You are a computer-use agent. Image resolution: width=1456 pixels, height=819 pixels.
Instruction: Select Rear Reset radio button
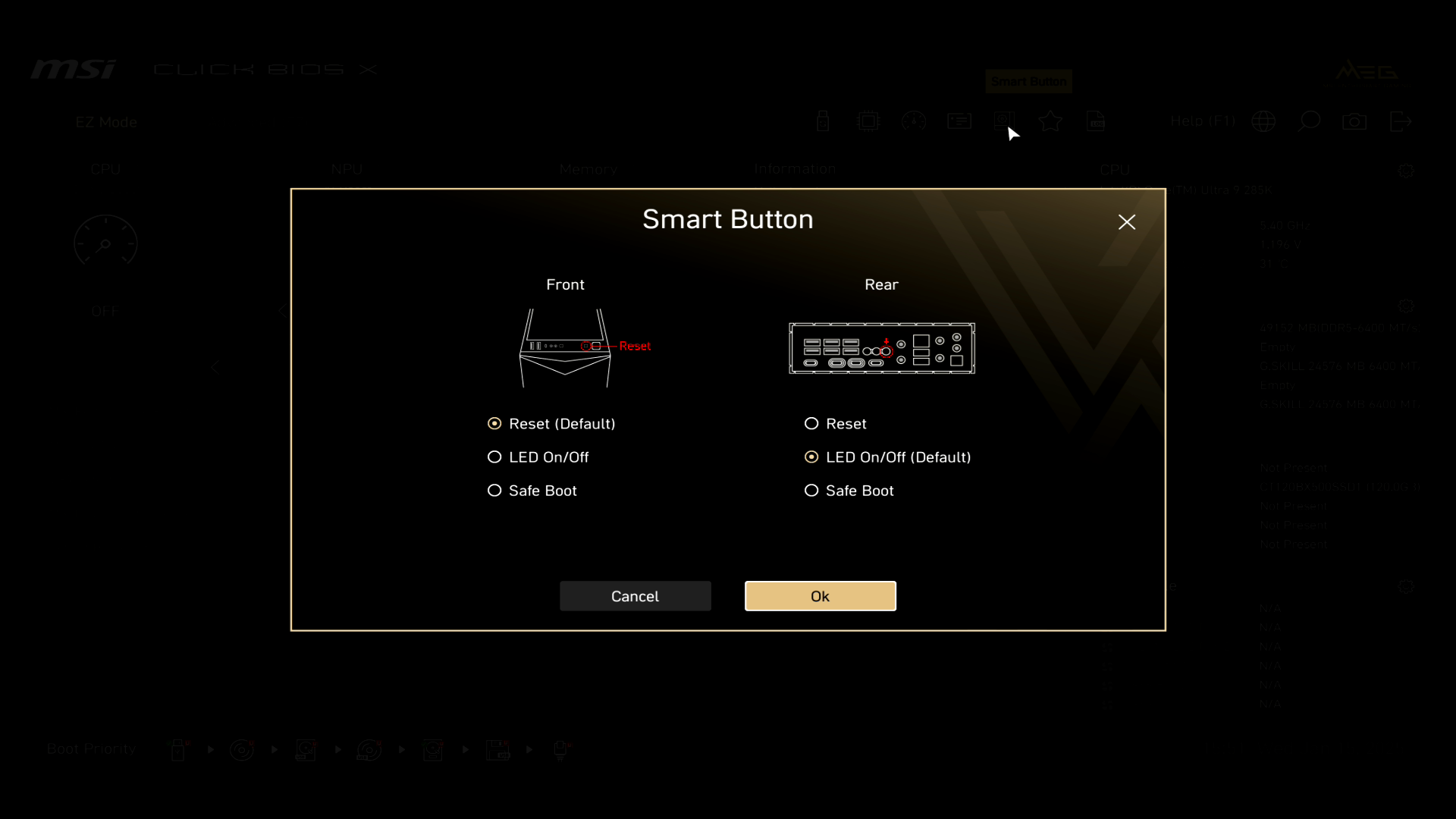[x=812, y=423]
